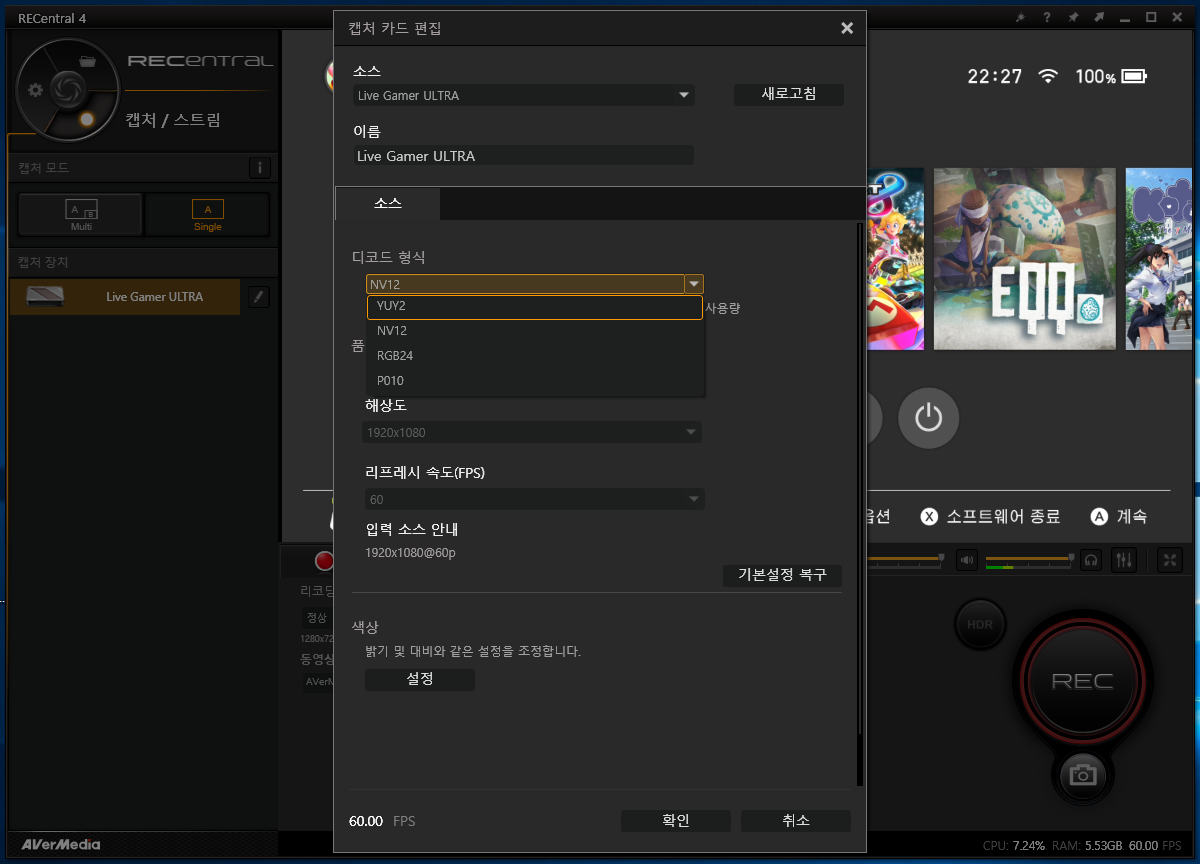Toggle the HDR round button

coord(980,625)
